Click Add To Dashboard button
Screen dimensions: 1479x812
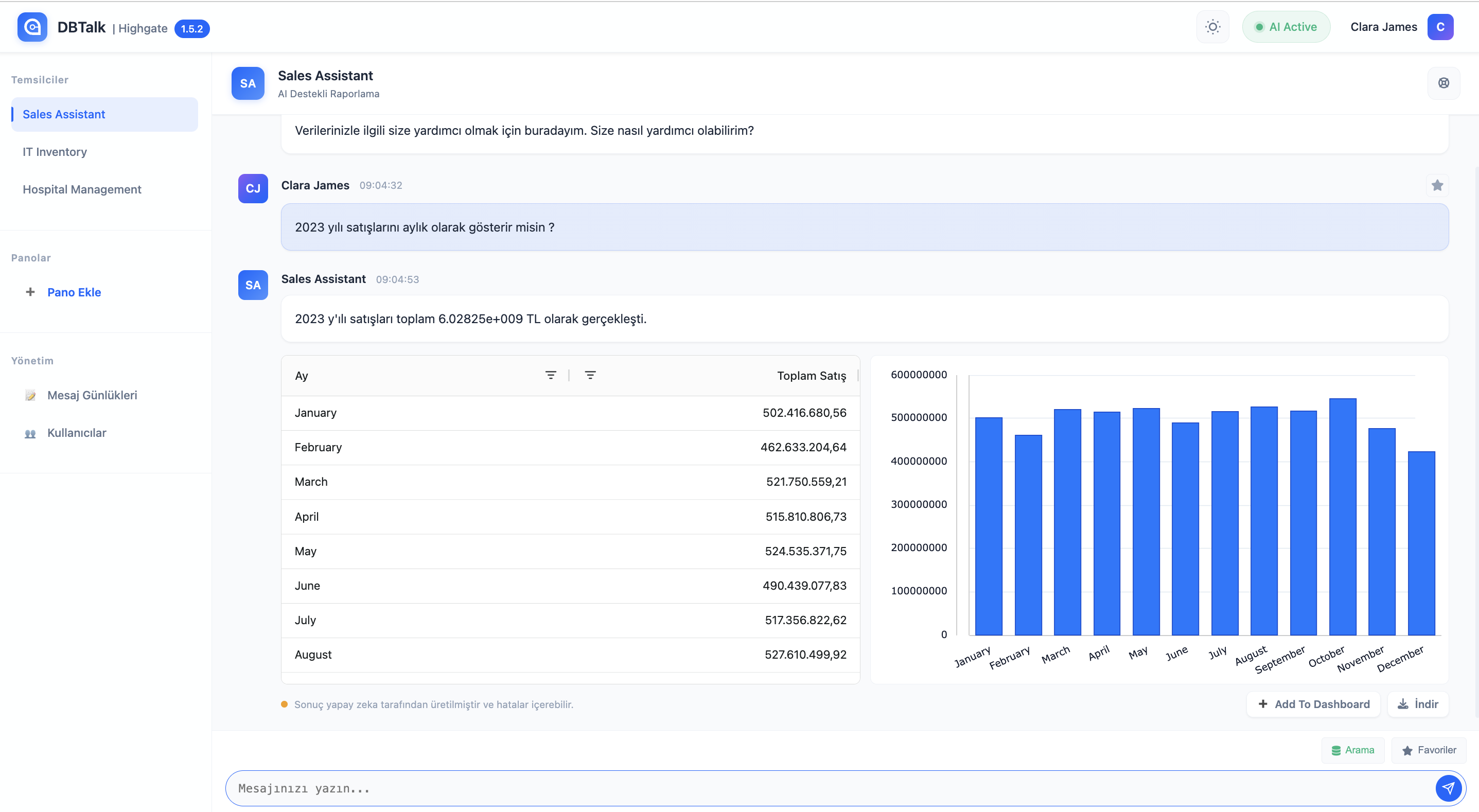1313,704
